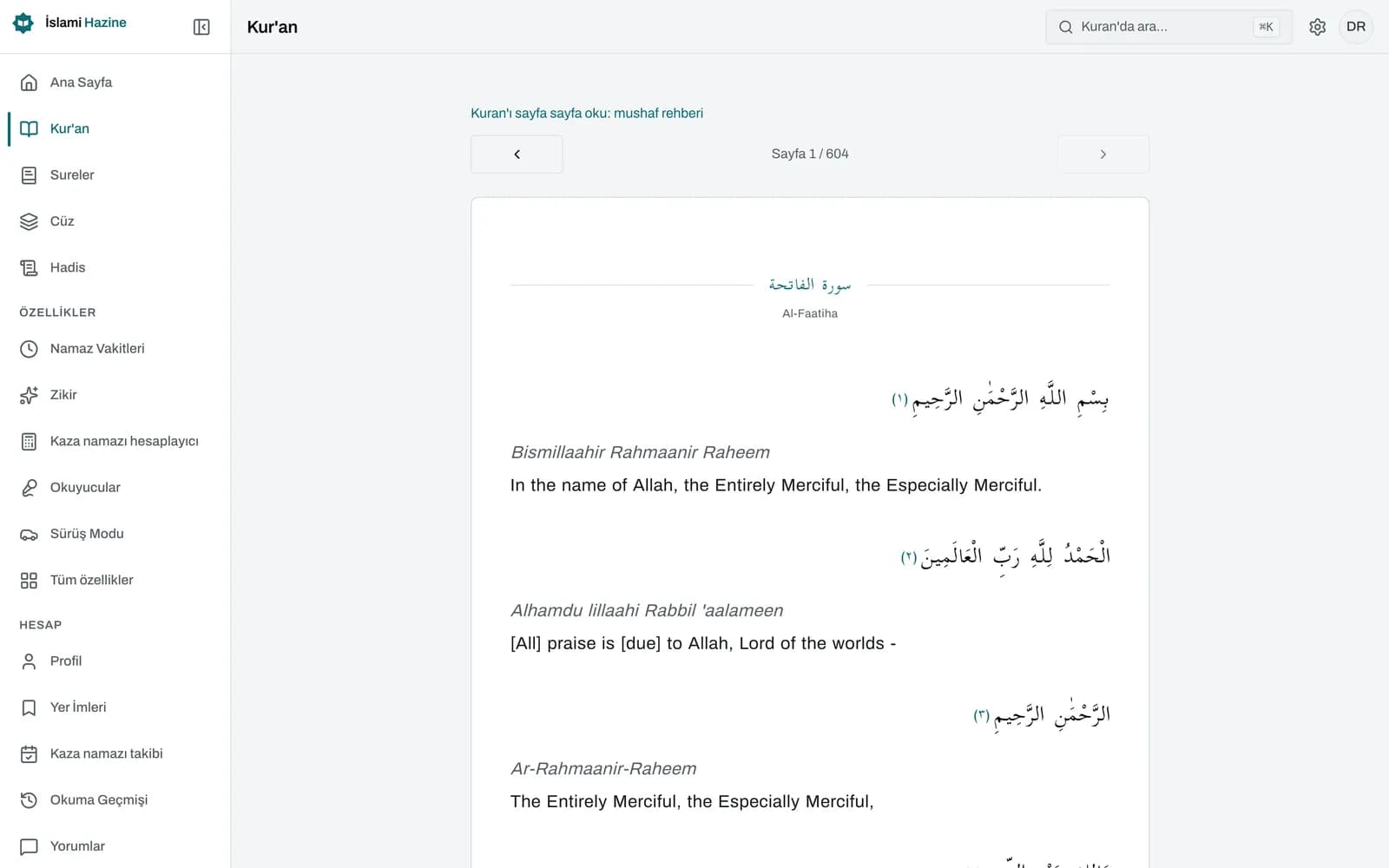The width and height of the screenshot is (1389, 868).
Task: Open the Namaz Vakitleri menu label
Action: pos(97,349)
